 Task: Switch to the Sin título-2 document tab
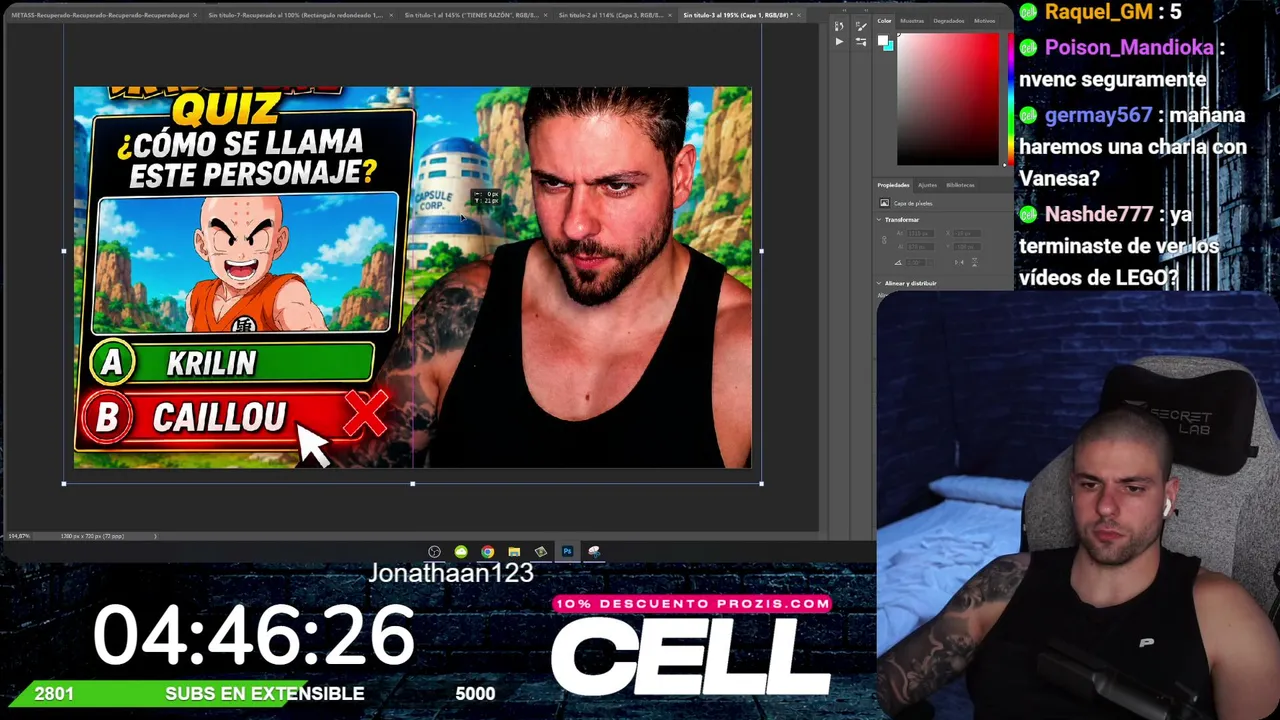click(x=610, y=15)
